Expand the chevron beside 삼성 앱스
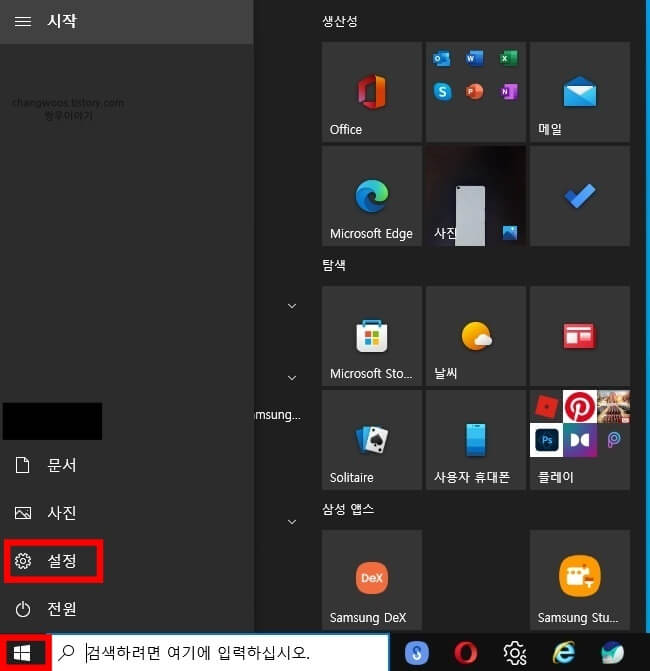The height and width of the screenshot is (671, 650). (x=292, y=522)
